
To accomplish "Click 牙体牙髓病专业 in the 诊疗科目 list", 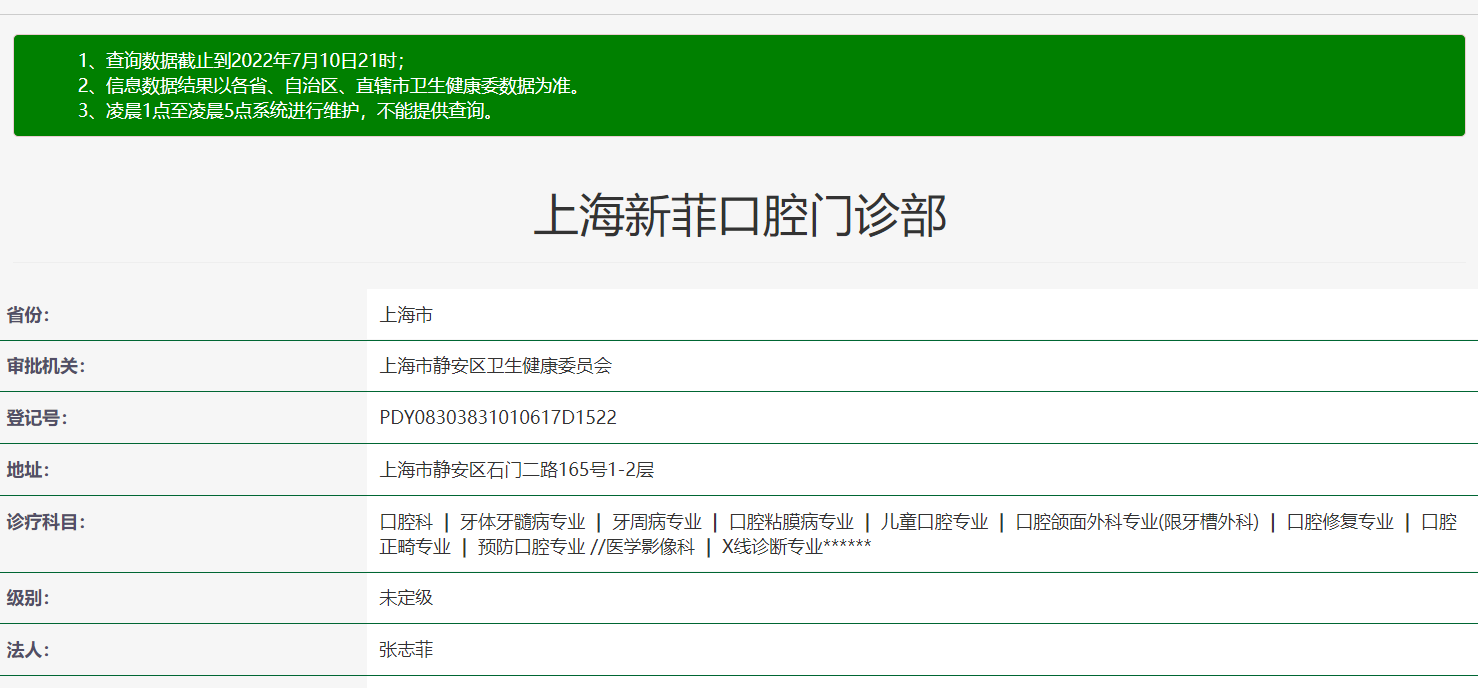I will click(x=522, y=522).
